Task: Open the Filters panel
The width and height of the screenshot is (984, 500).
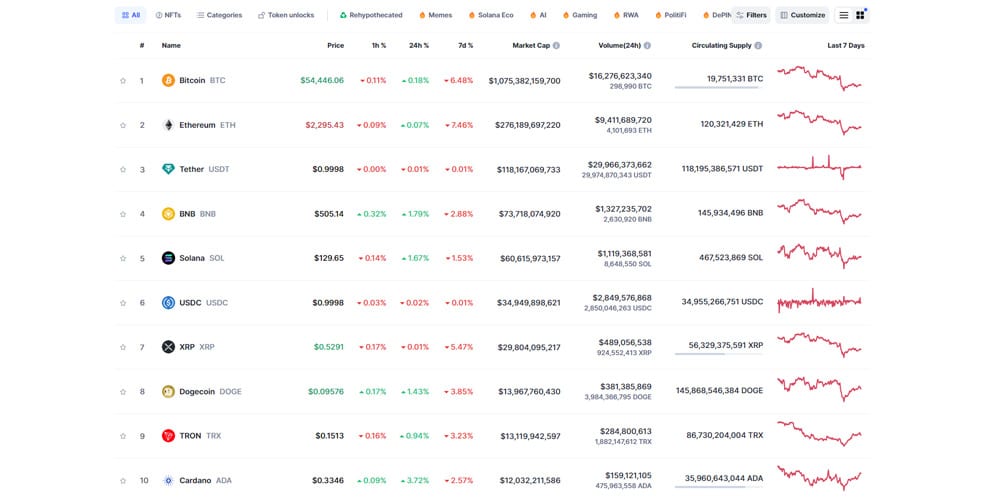Action: pos(751,15)
